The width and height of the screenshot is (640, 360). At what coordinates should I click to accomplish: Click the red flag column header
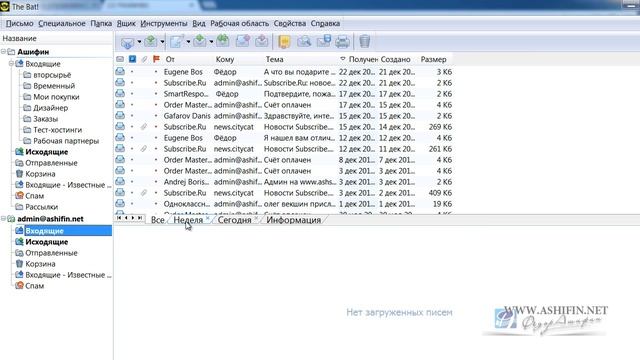pyautogui.click(x=156, y=59)
